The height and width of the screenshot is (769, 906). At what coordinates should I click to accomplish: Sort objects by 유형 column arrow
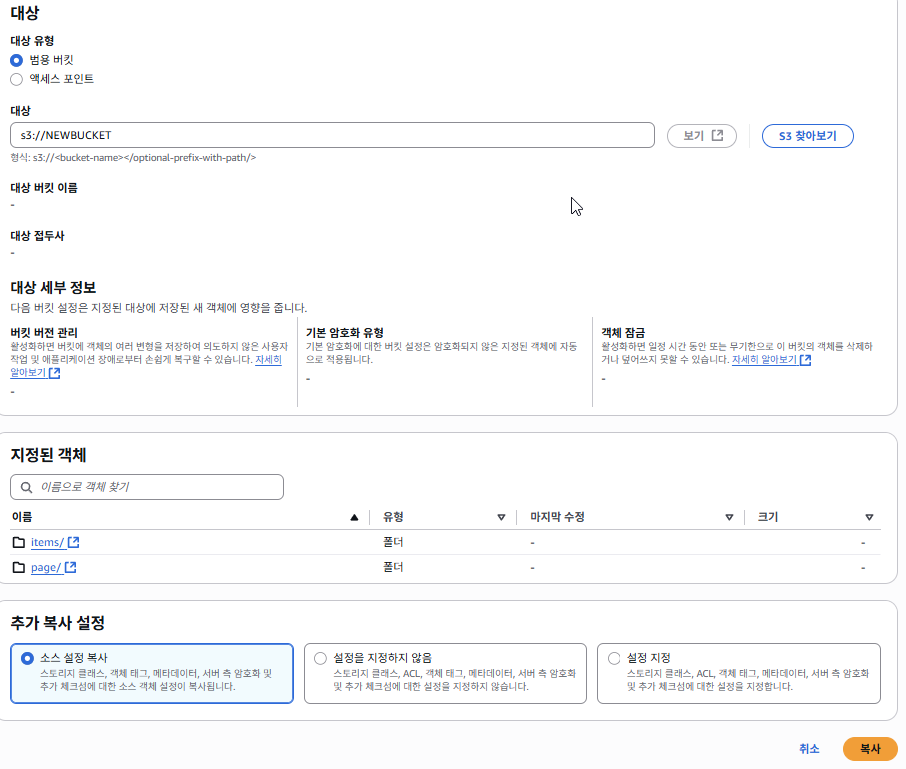tap(501, 517)
